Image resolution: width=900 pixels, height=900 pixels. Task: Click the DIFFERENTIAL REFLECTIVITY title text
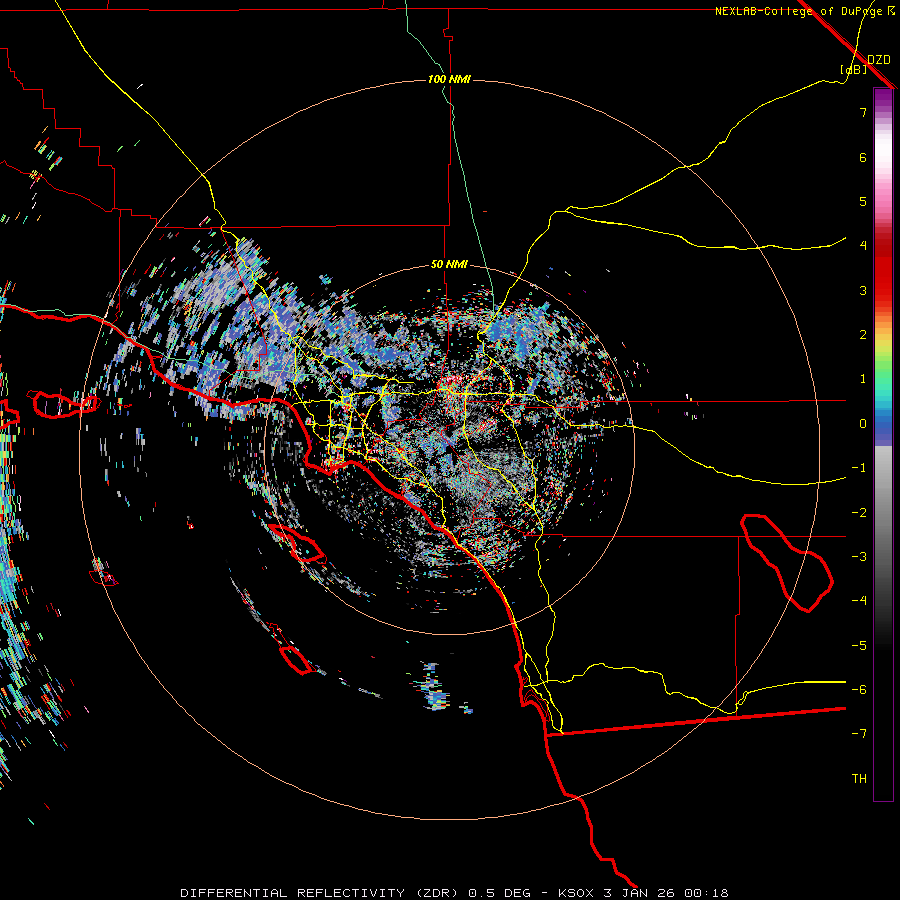click(x=292, y=893)
